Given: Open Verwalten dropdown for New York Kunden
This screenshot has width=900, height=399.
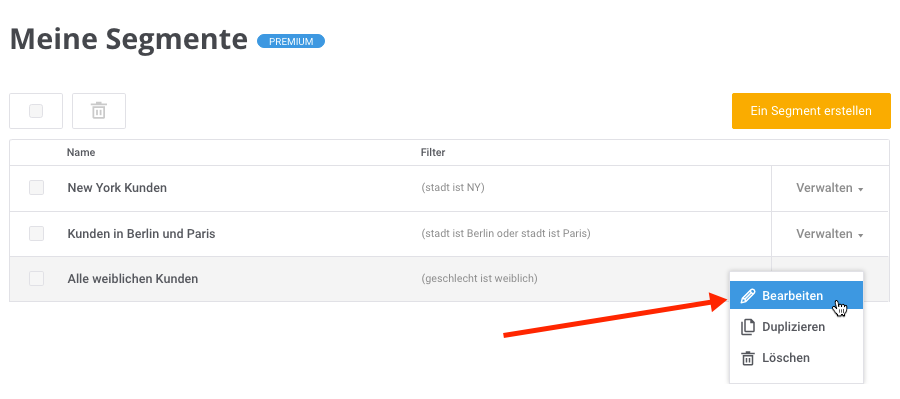Looking at the screenshot, I should [829, 188].
